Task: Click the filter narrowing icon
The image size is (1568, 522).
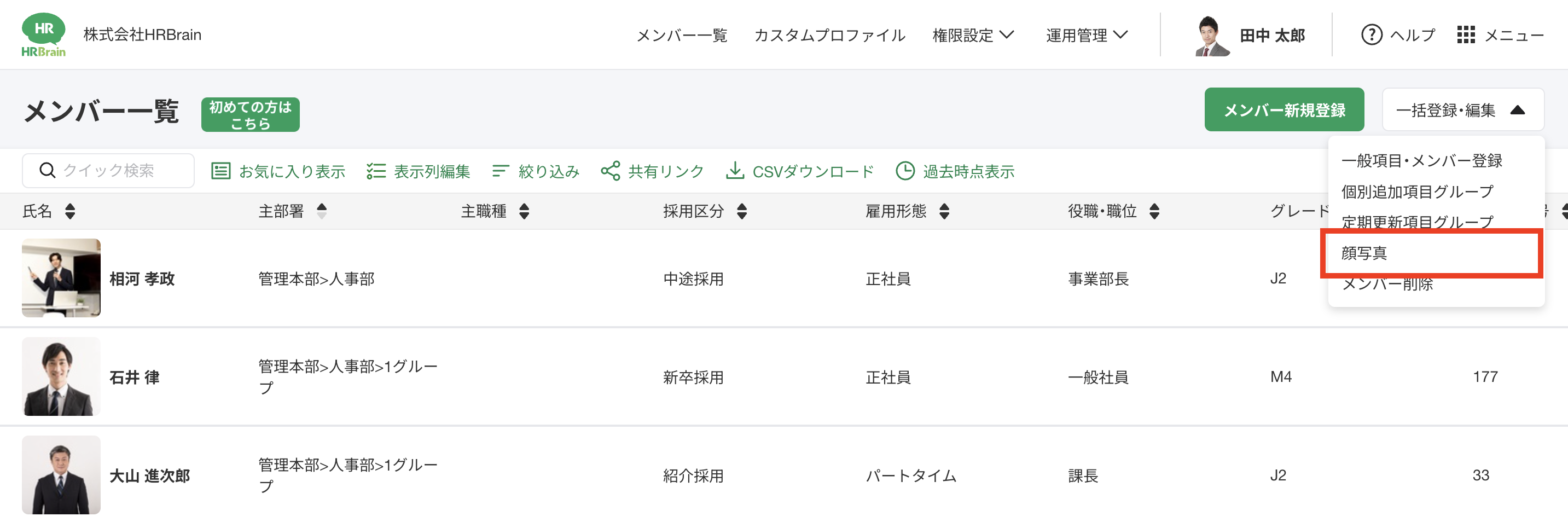Action: [500, 171]
